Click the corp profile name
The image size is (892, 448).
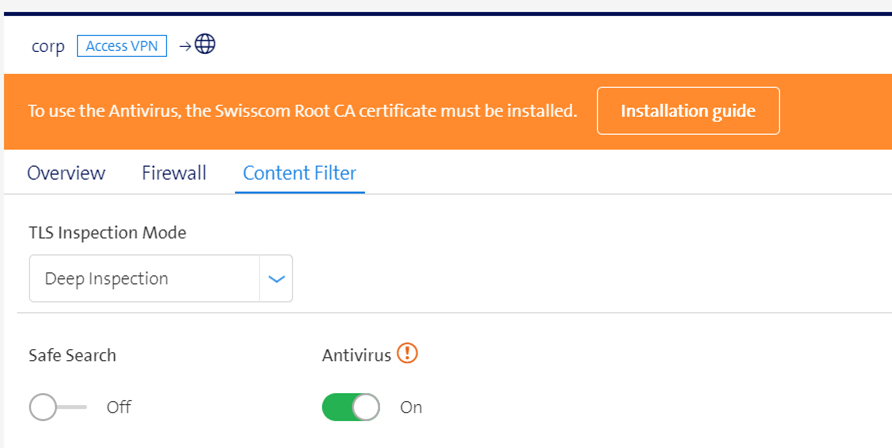pos(48,47)
